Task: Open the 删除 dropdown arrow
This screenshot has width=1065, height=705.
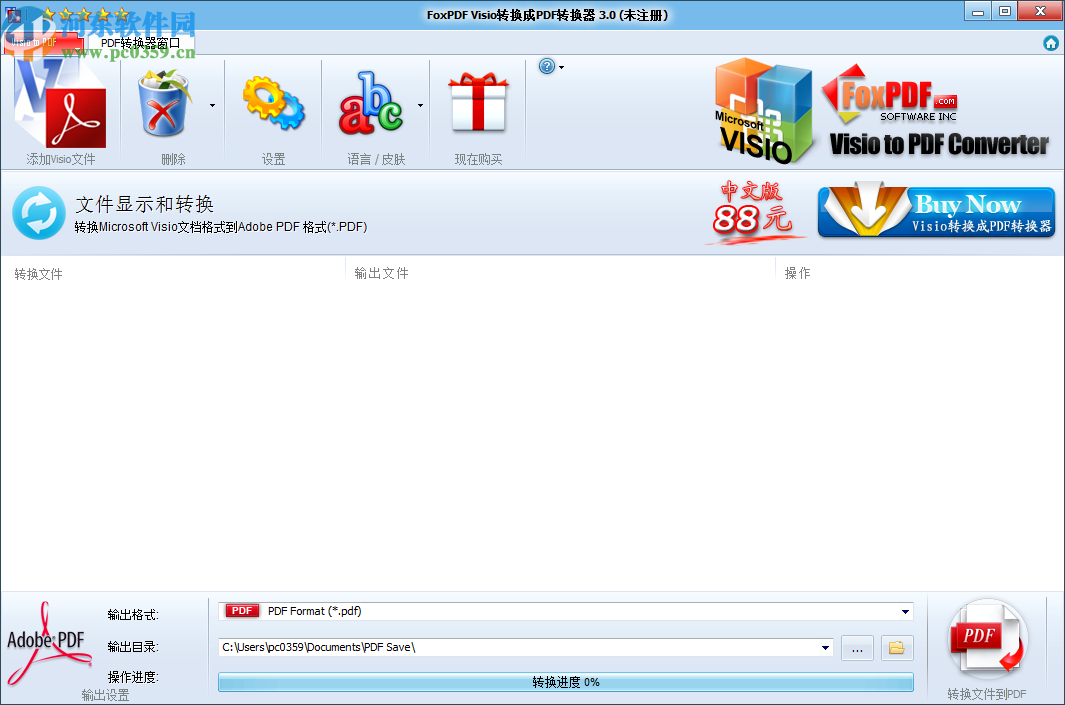Action: pos(211,103)
